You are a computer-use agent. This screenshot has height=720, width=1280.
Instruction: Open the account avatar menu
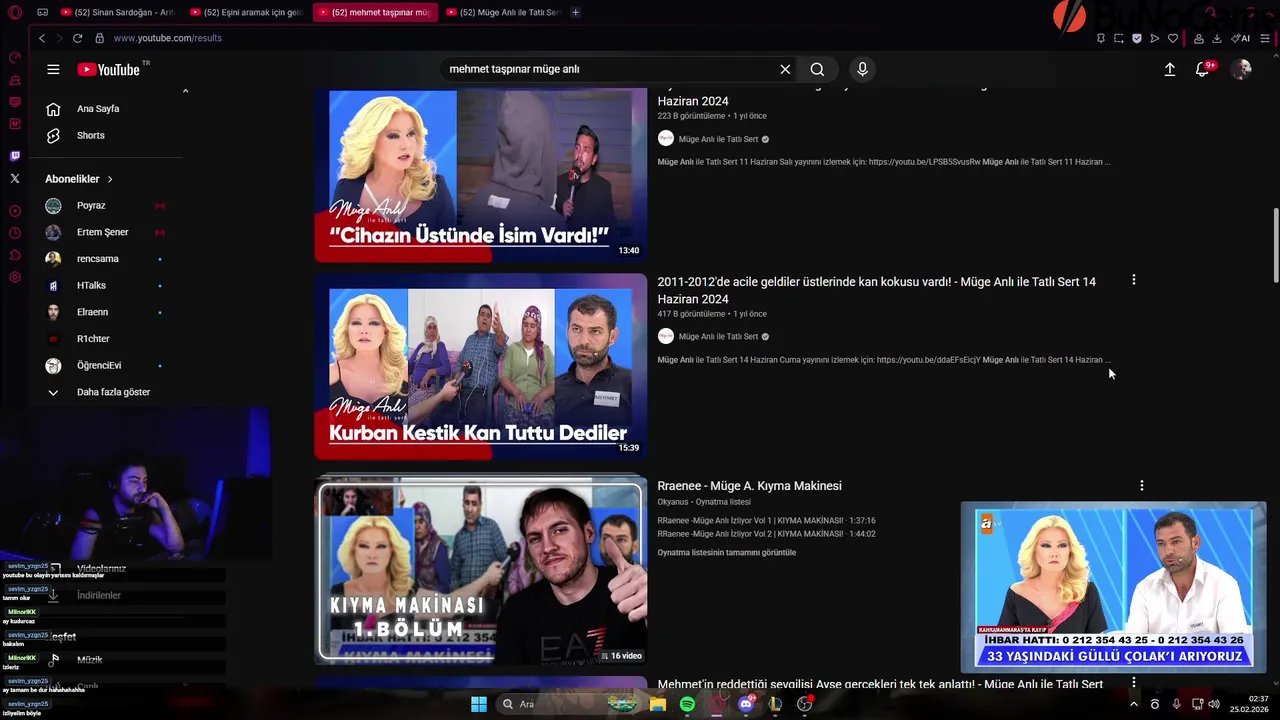1241,69
